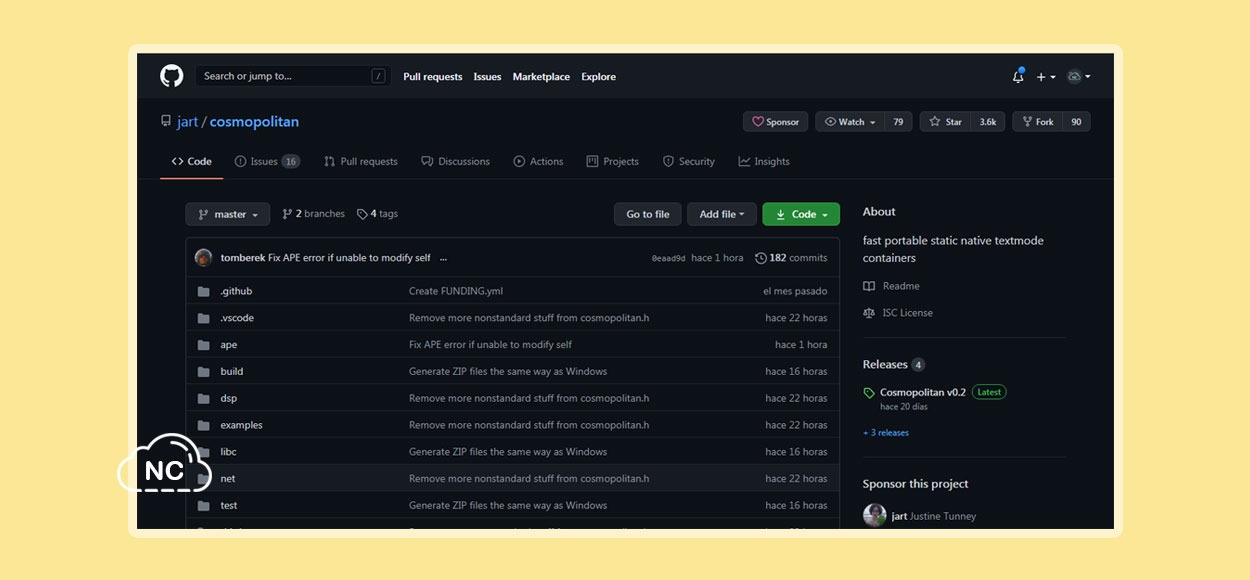1250x580 pixels.
Task: Open the user avatar menu
Action: coord(1078,77)
